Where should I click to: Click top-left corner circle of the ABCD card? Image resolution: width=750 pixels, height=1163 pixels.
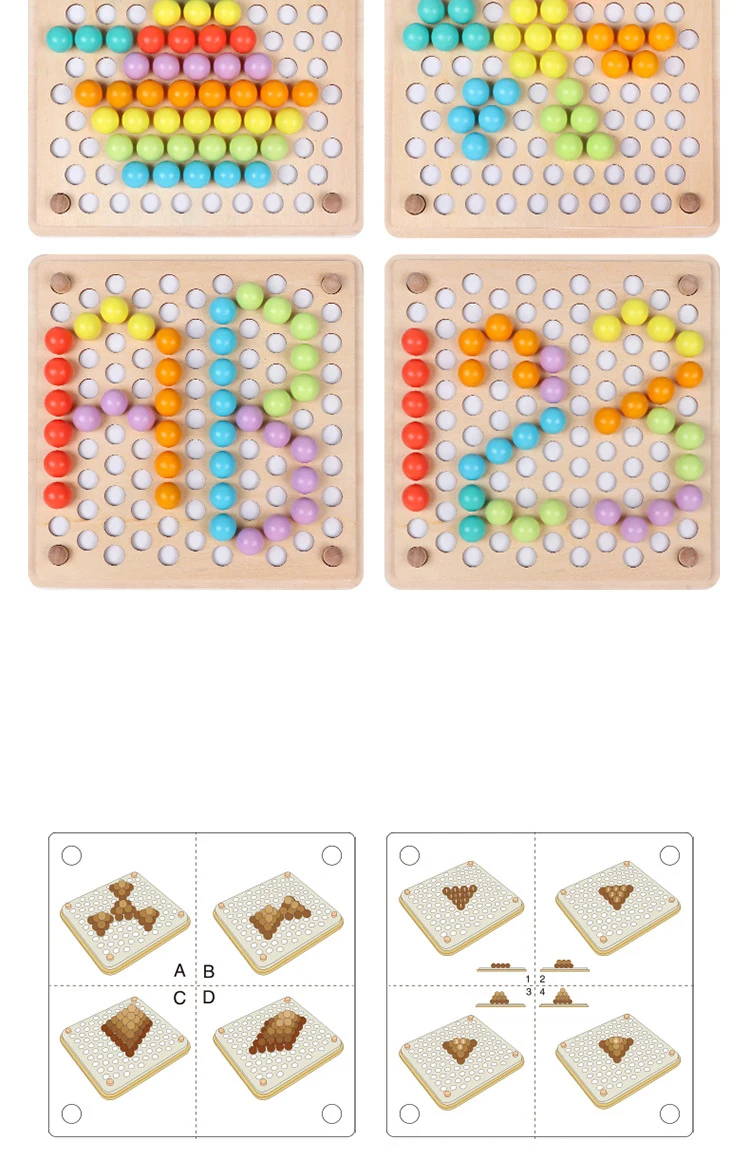(x=71, y=855)
